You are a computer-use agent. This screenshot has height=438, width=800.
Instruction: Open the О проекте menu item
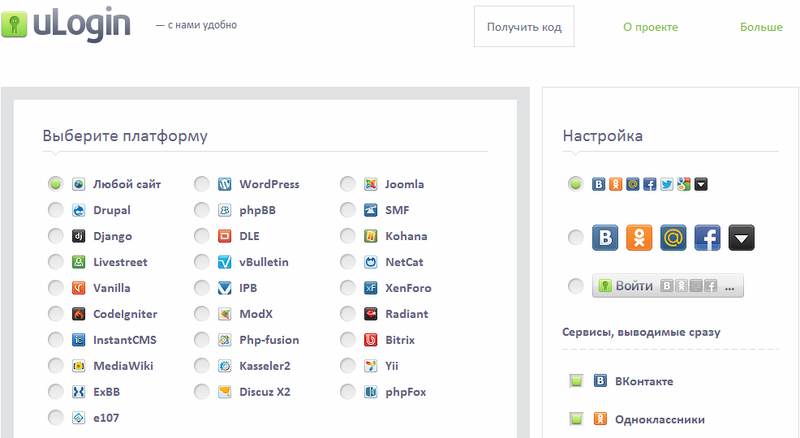(650, 28)
